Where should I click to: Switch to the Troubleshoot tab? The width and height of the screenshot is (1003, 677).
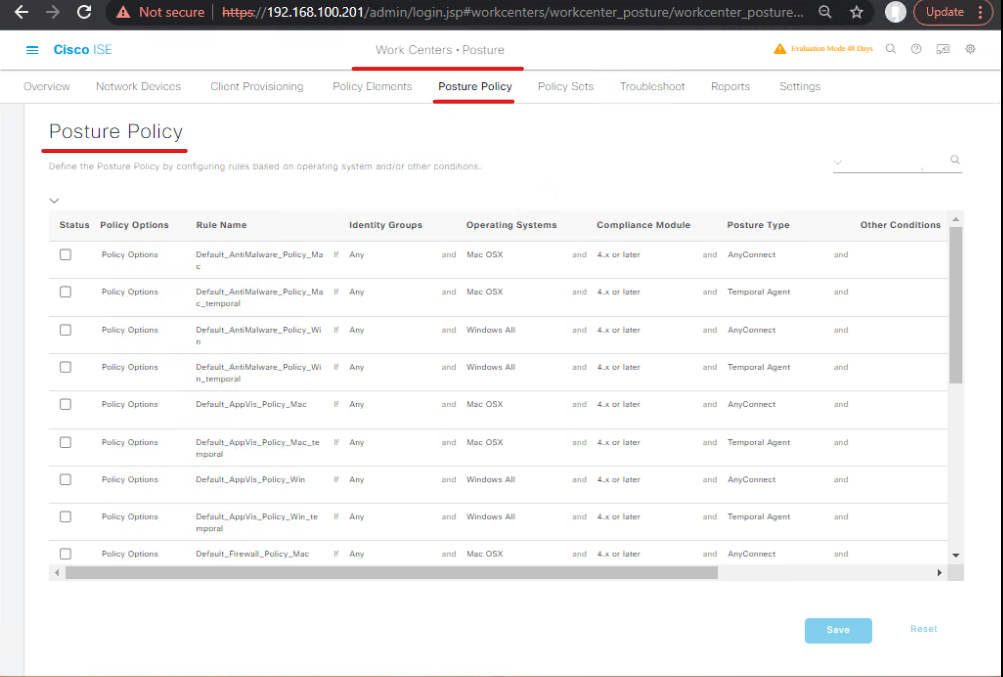tap(652, 86)
